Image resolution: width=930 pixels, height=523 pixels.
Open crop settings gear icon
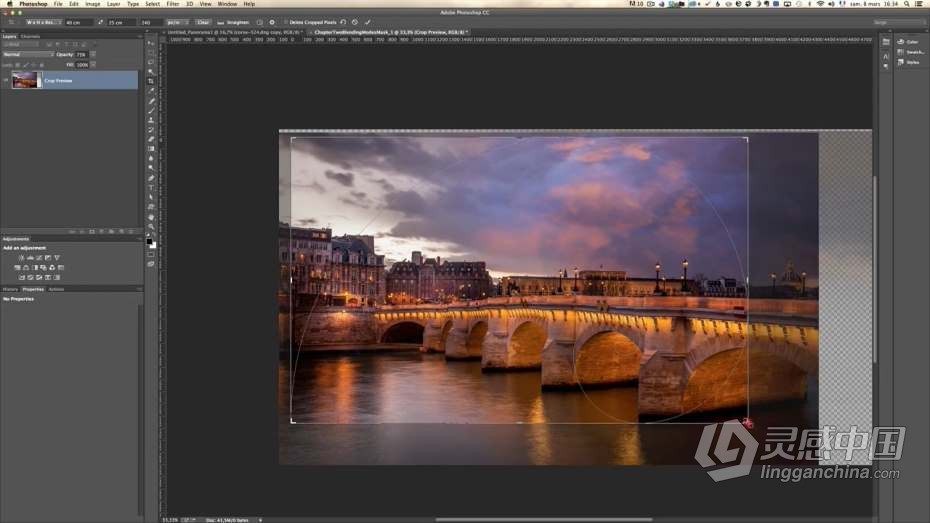pos(272,22)
